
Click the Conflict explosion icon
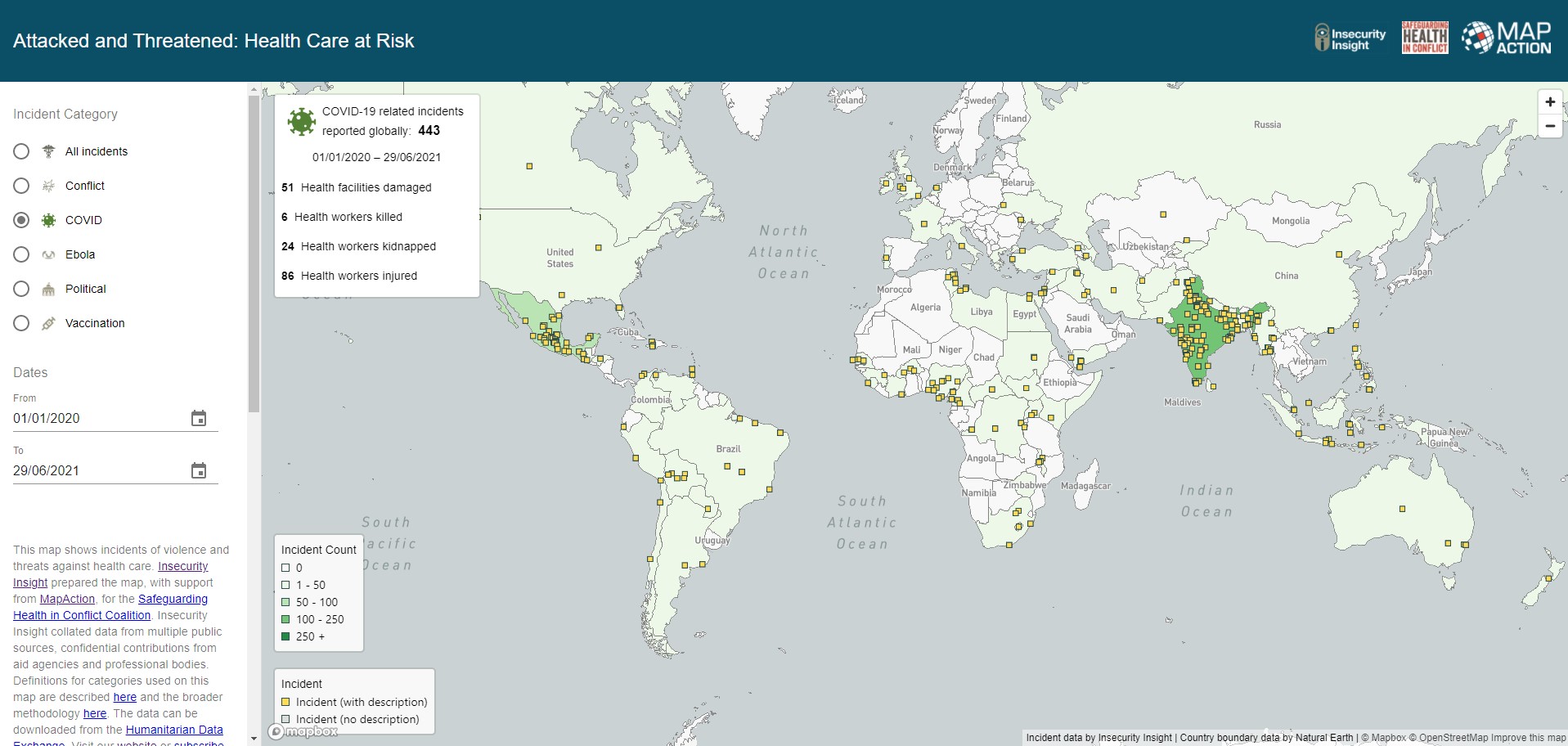click(48, 186)
